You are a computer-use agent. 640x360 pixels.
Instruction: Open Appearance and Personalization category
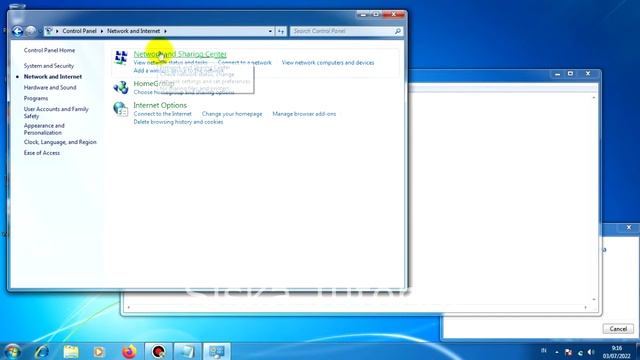[x=44, y=129]
